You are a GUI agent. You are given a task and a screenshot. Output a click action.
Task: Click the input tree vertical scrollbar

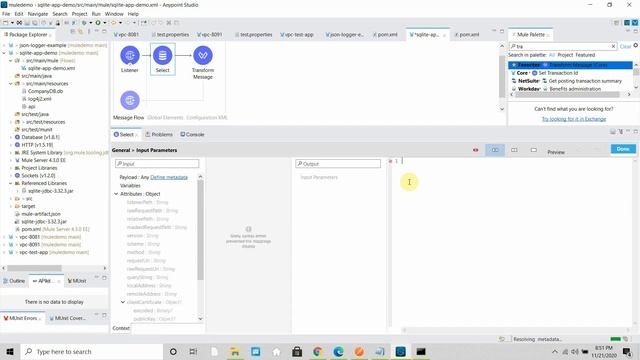pos(200,229)
